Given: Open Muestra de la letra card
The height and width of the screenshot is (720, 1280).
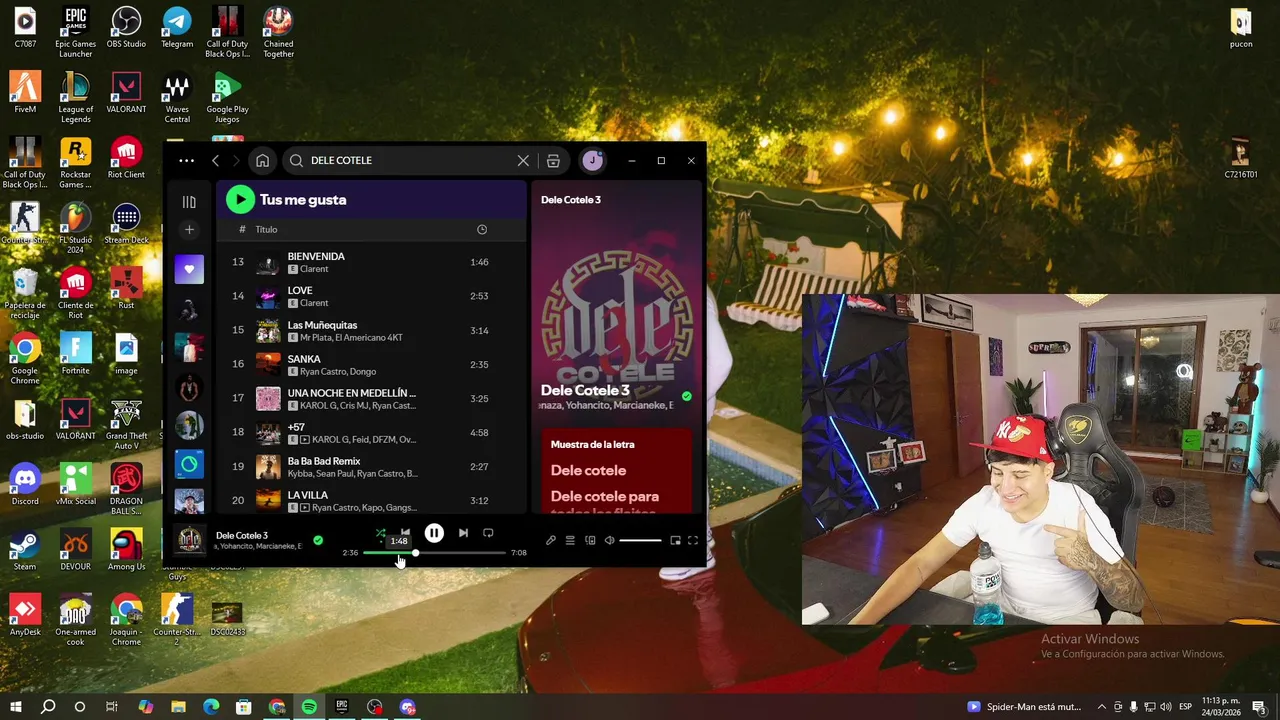Looking at the screenshot, I should point(616,470).
